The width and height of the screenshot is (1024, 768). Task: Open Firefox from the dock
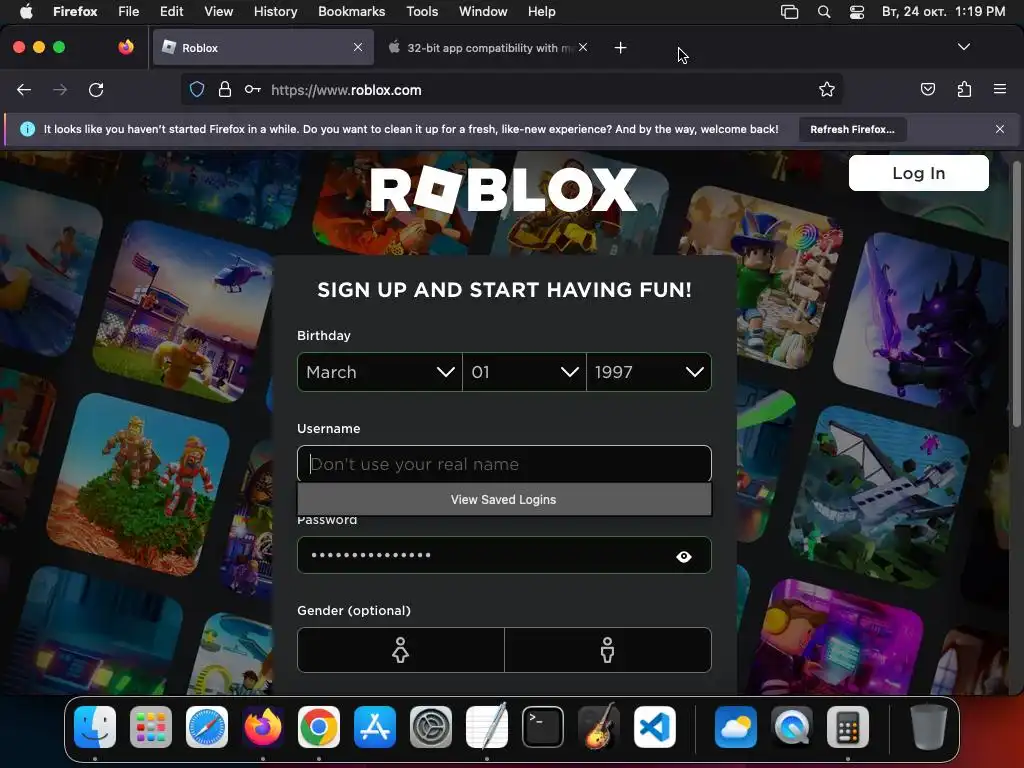[263, 727]
